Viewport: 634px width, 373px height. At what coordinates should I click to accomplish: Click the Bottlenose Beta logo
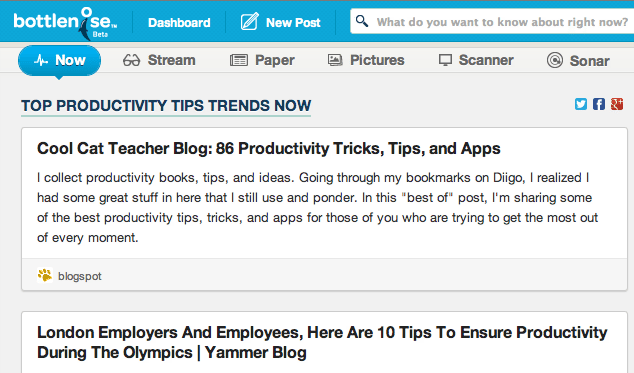pos(65,23)
